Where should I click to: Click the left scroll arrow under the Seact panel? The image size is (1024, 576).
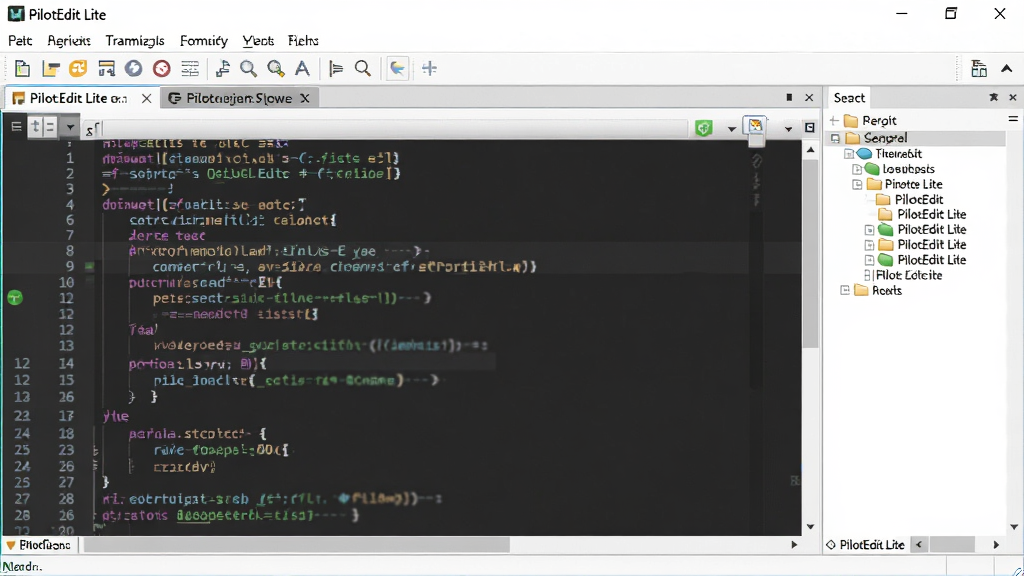(919, 545)
